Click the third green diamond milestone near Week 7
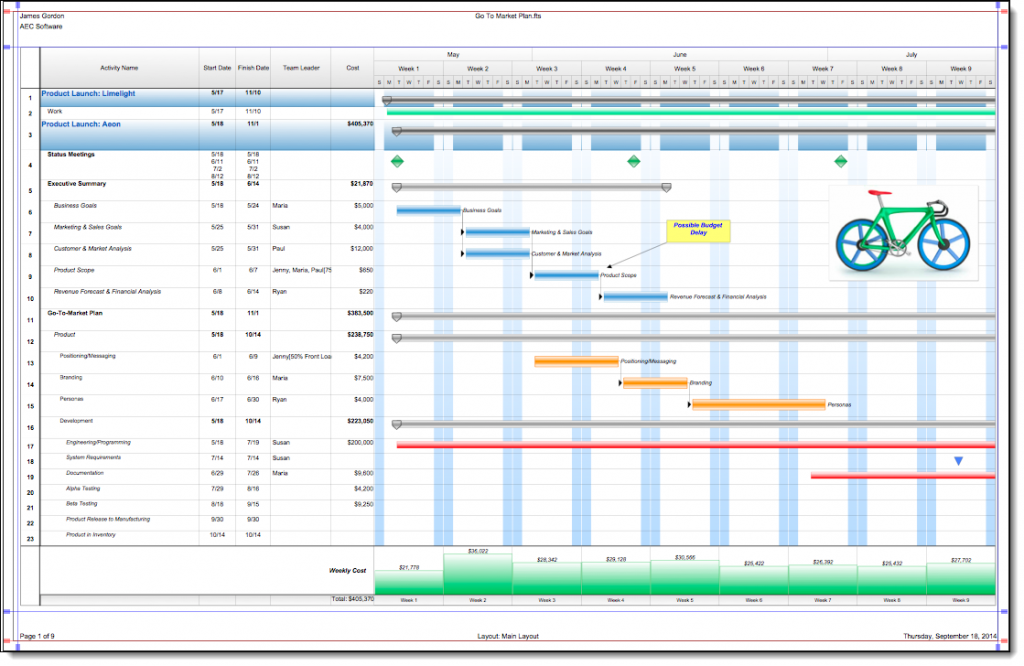1024x666 pixels. (x=840, y=161)
